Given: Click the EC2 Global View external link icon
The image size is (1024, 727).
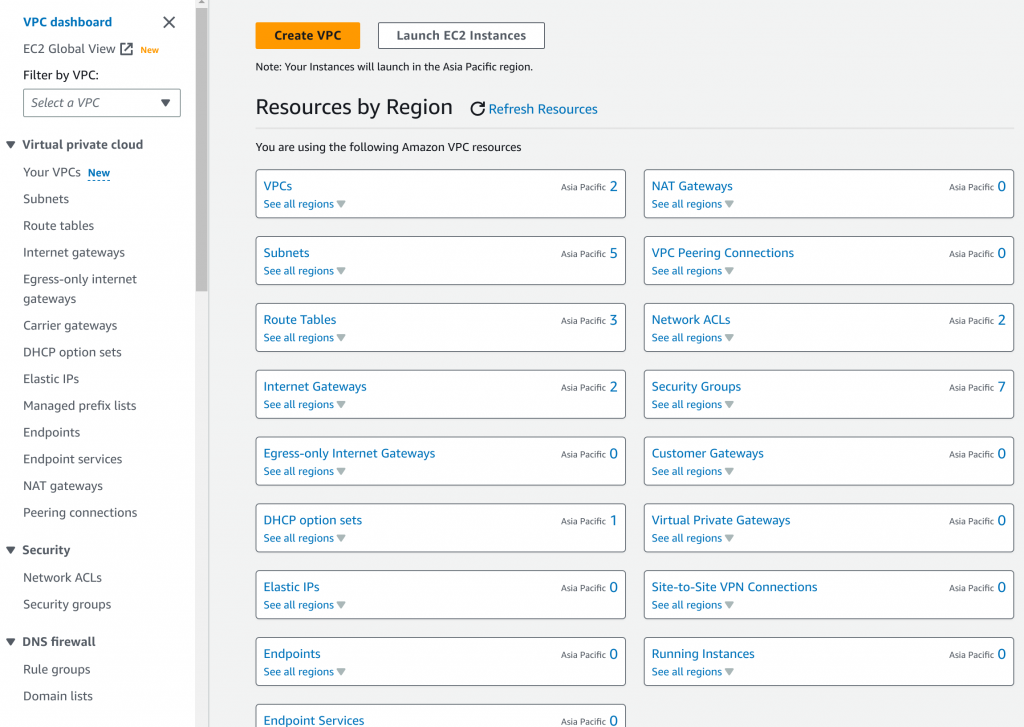Looking at the screenshot, I should (127, 49).
